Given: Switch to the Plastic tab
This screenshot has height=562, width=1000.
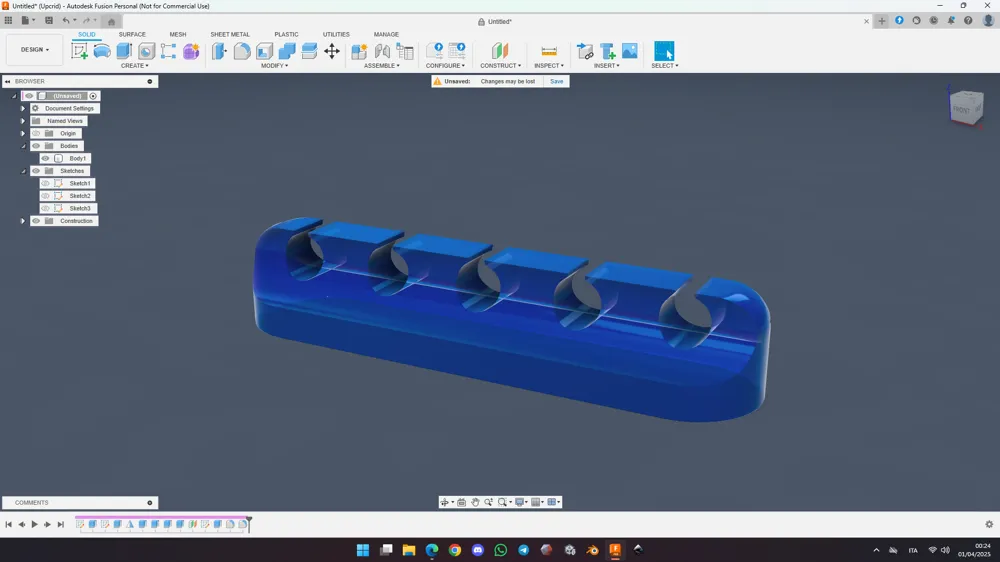Looking at the screenshot, I should (286, 34).
